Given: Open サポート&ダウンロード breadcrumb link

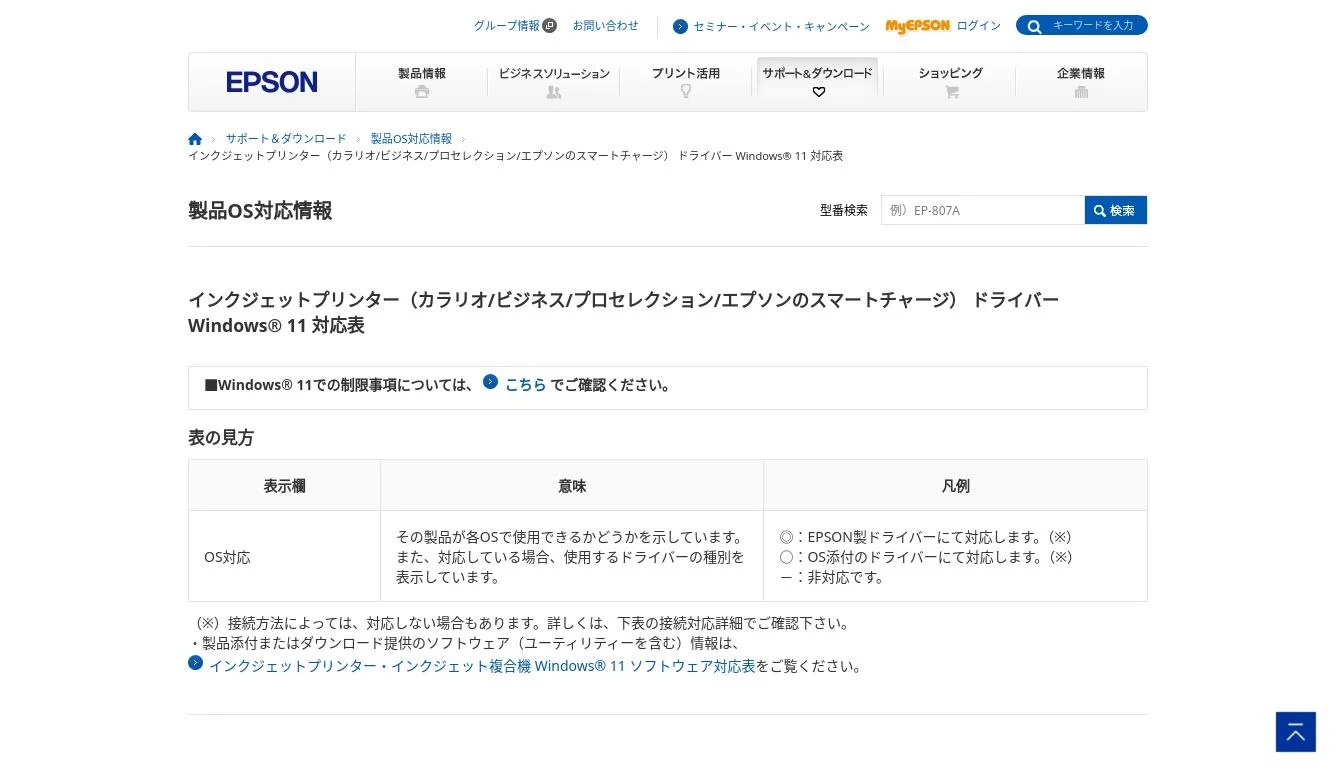Looking at the screenshot, I should [x=286, y=139].
